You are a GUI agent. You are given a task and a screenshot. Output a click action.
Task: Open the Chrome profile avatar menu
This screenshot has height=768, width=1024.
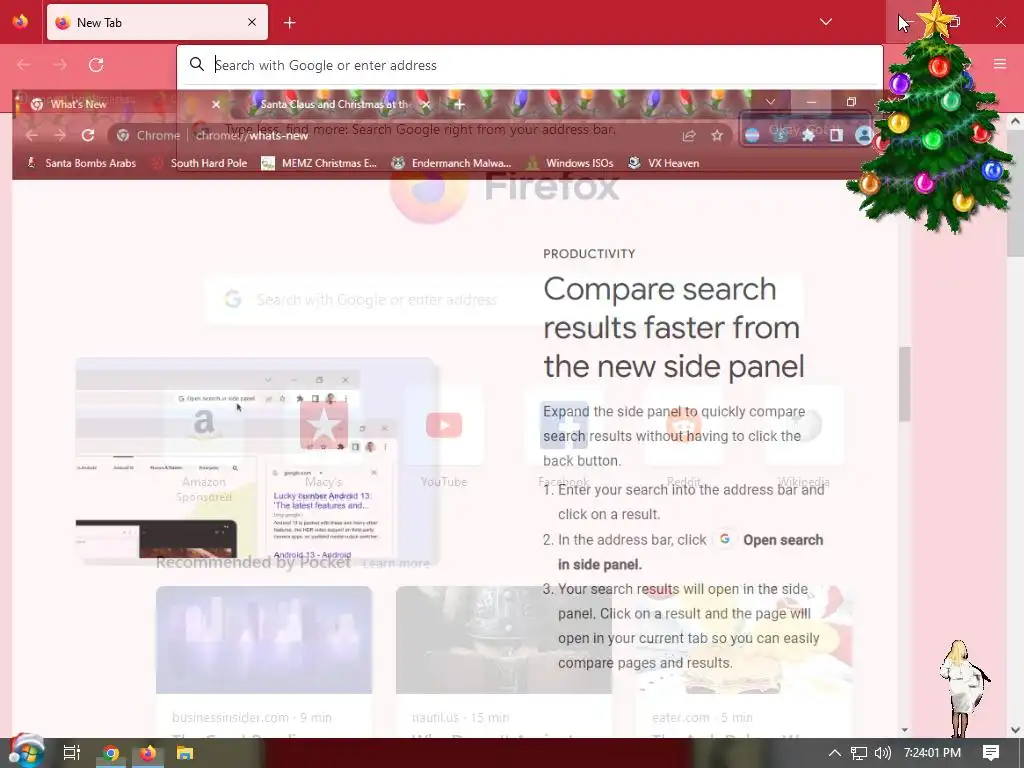(x=863, y=135)
